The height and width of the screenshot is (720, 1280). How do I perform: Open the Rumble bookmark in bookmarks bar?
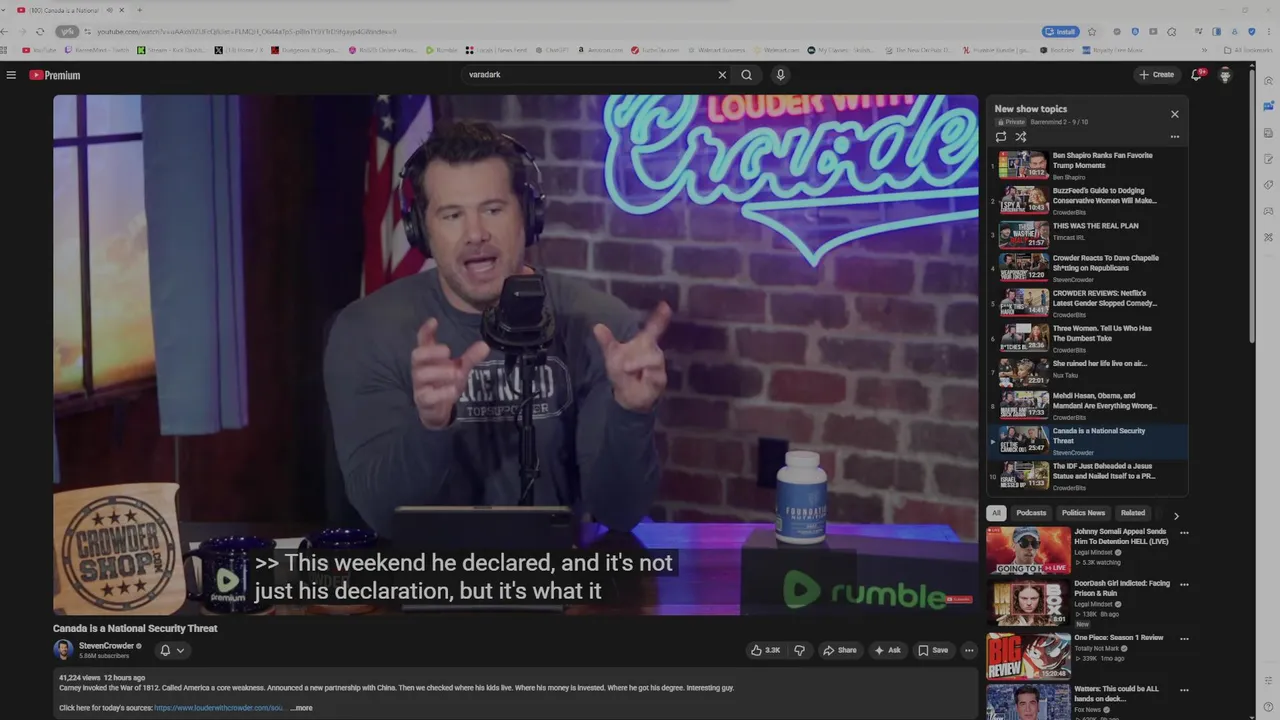442,50
